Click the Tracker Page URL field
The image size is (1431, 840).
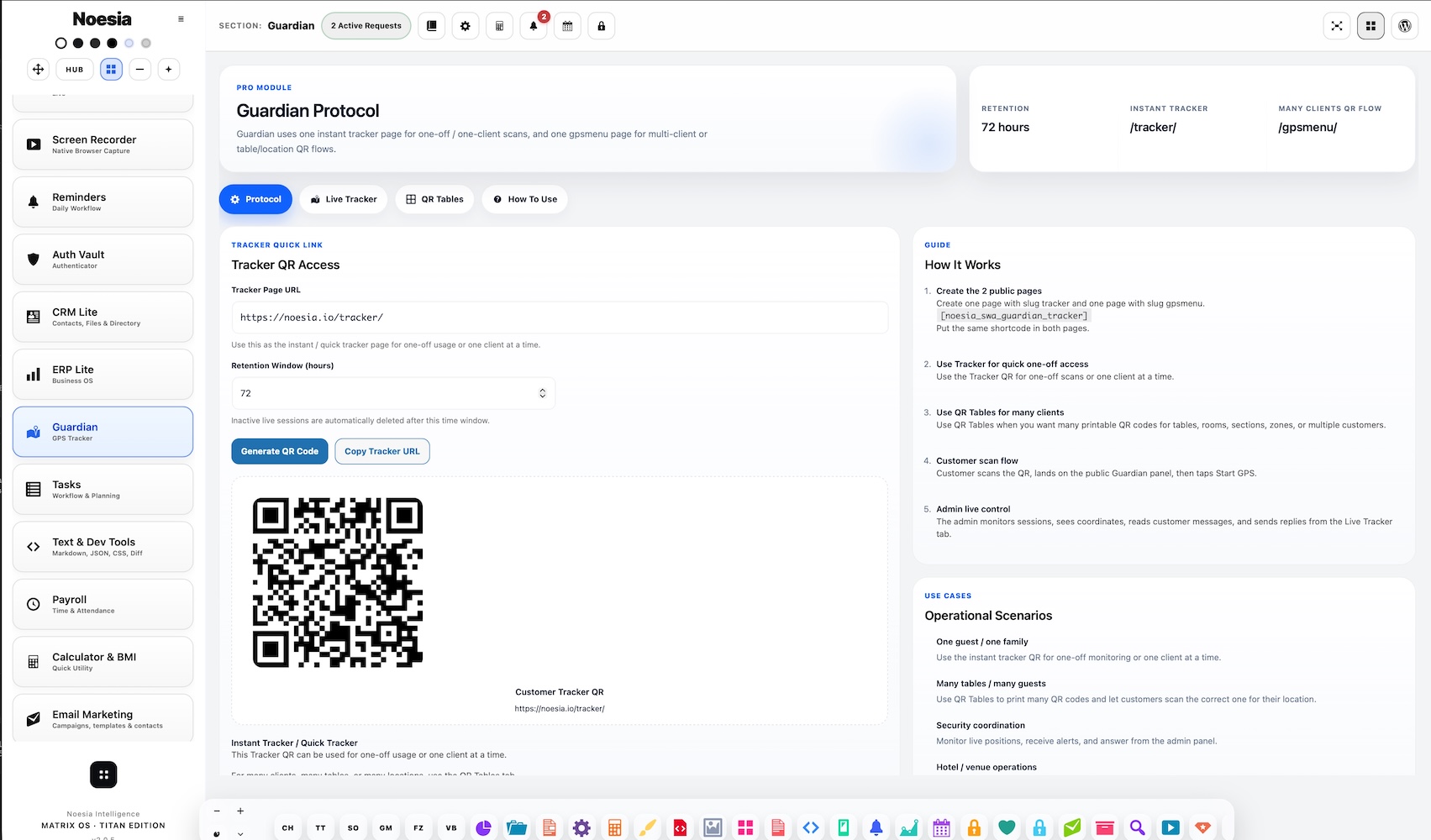coord(560,318)
